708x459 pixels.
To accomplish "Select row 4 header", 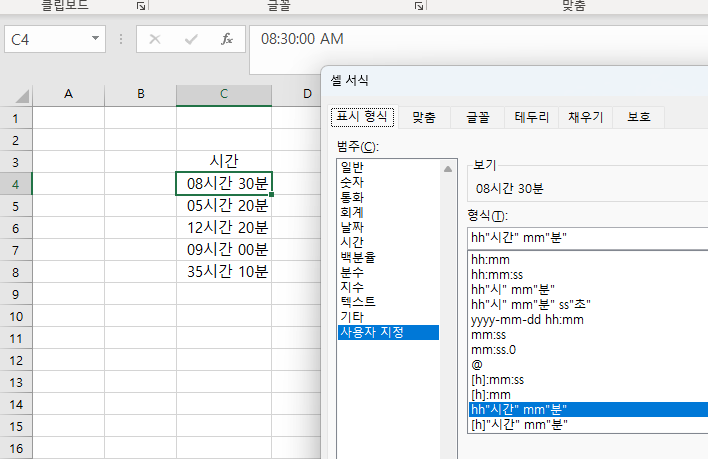I will click(16, 184).
